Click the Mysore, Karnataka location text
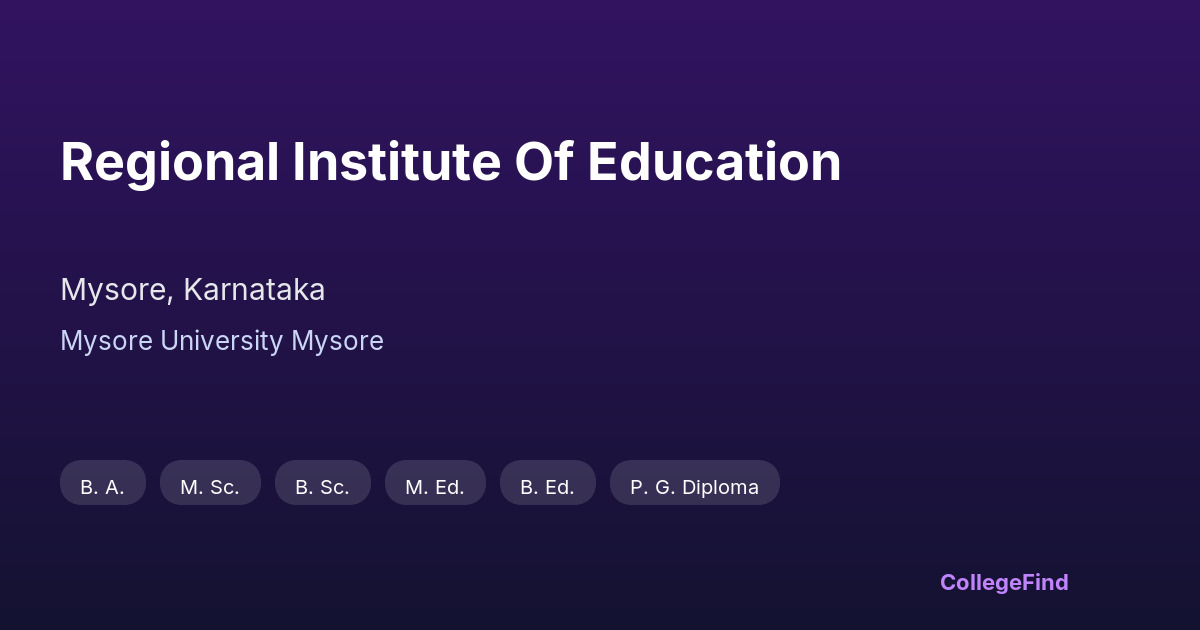 [x=192, y=290]
